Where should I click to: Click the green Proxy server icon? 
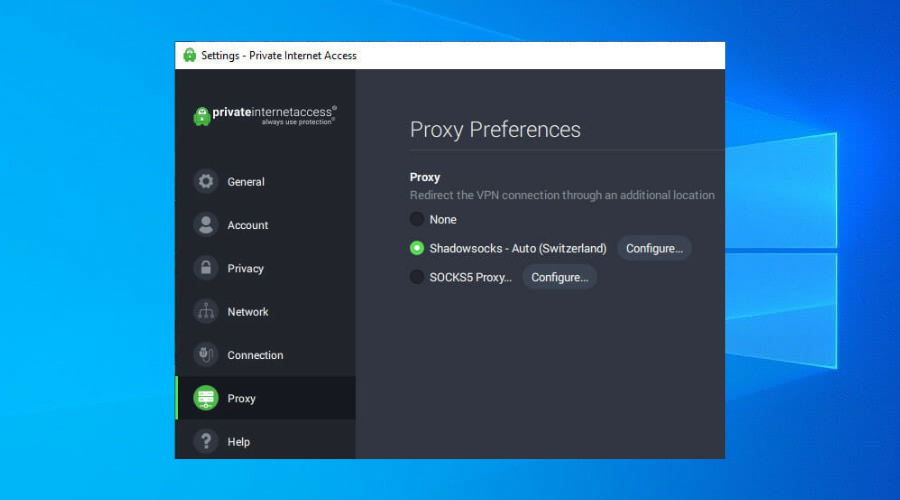(206, 398)
